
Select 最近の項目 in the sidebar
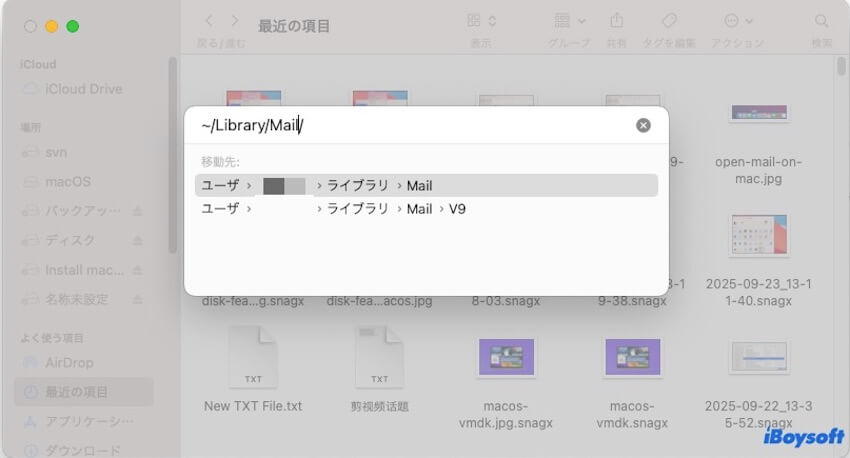pyautogui.click(x=76, y=392)
